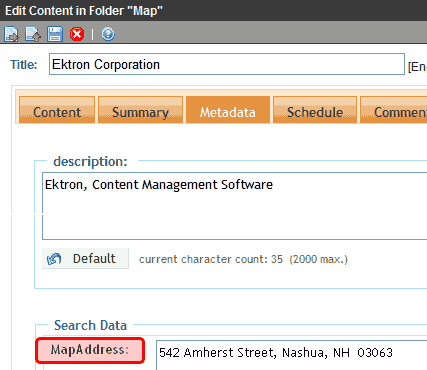The width and height of the screenshot is (427, 370).
Task: Switch to the Content tab
Action: tap(57, 110)
